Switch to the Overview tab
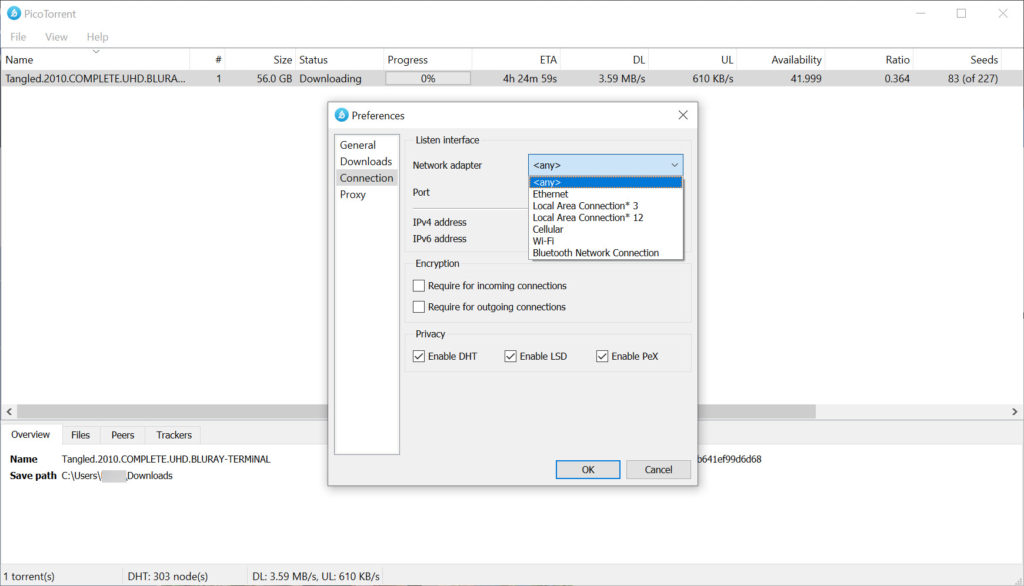This screenshot has height=586, width=1024. [31, 434]
